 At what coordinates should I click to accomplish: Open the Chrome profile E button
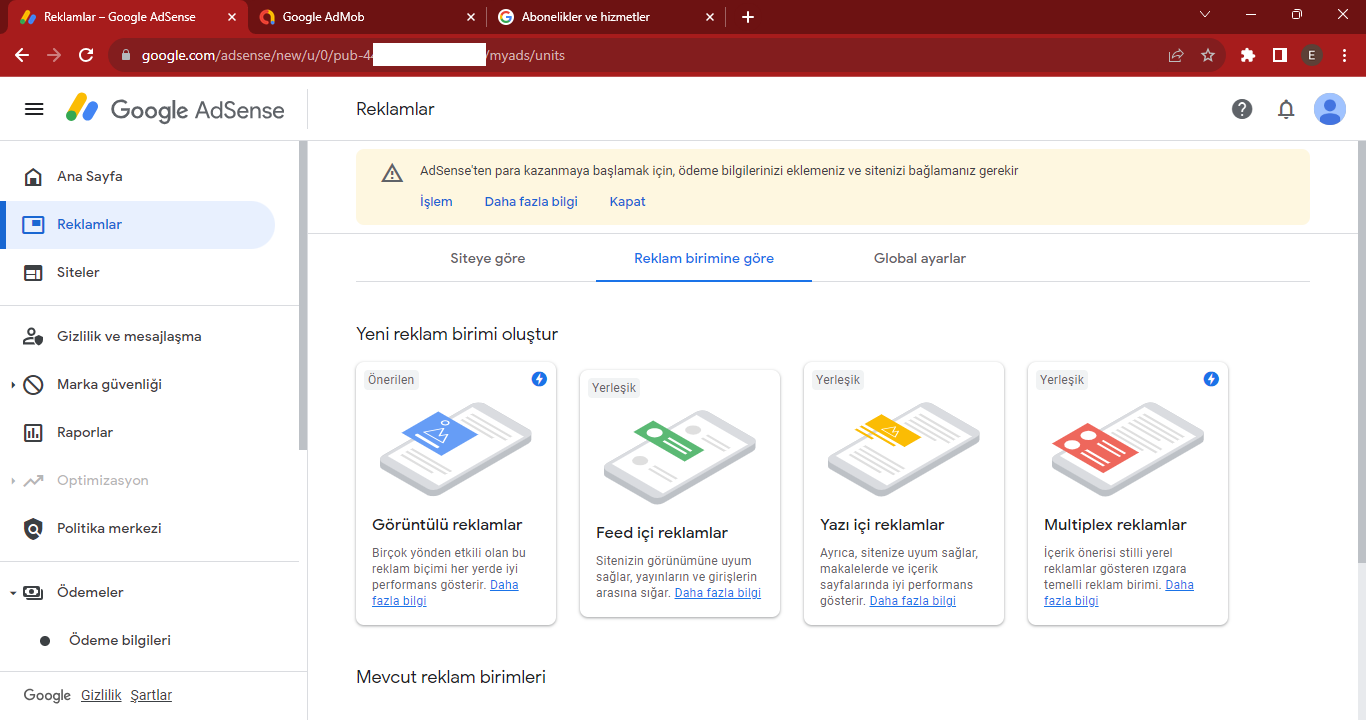tap(1312, 56)
